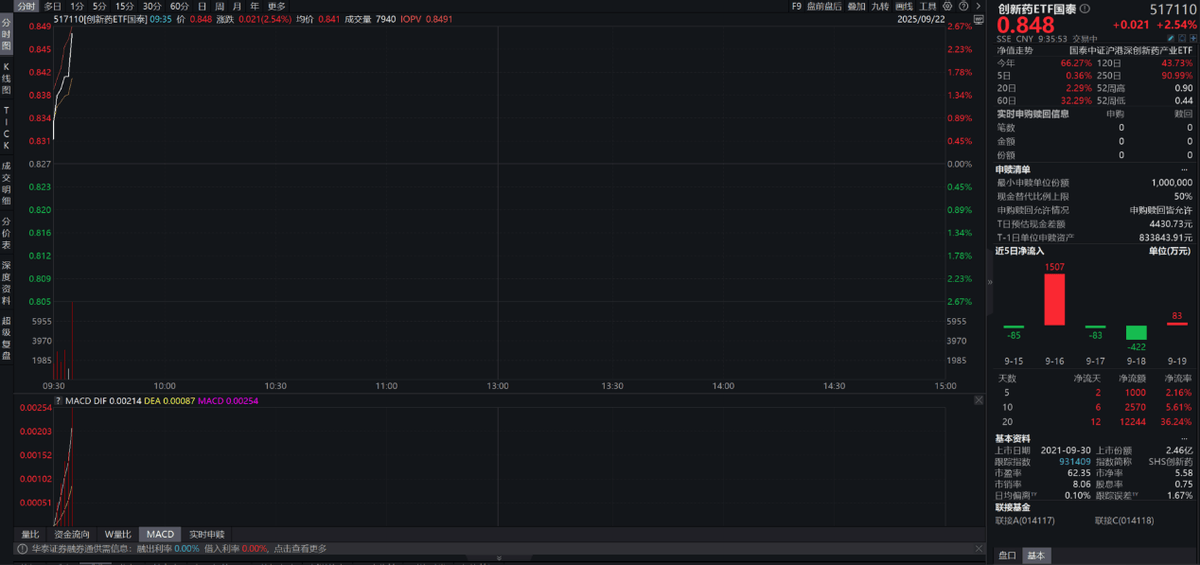Switch to 多日 timeframe tab
The image size is (1200, 565).
(x=52, y=6)
